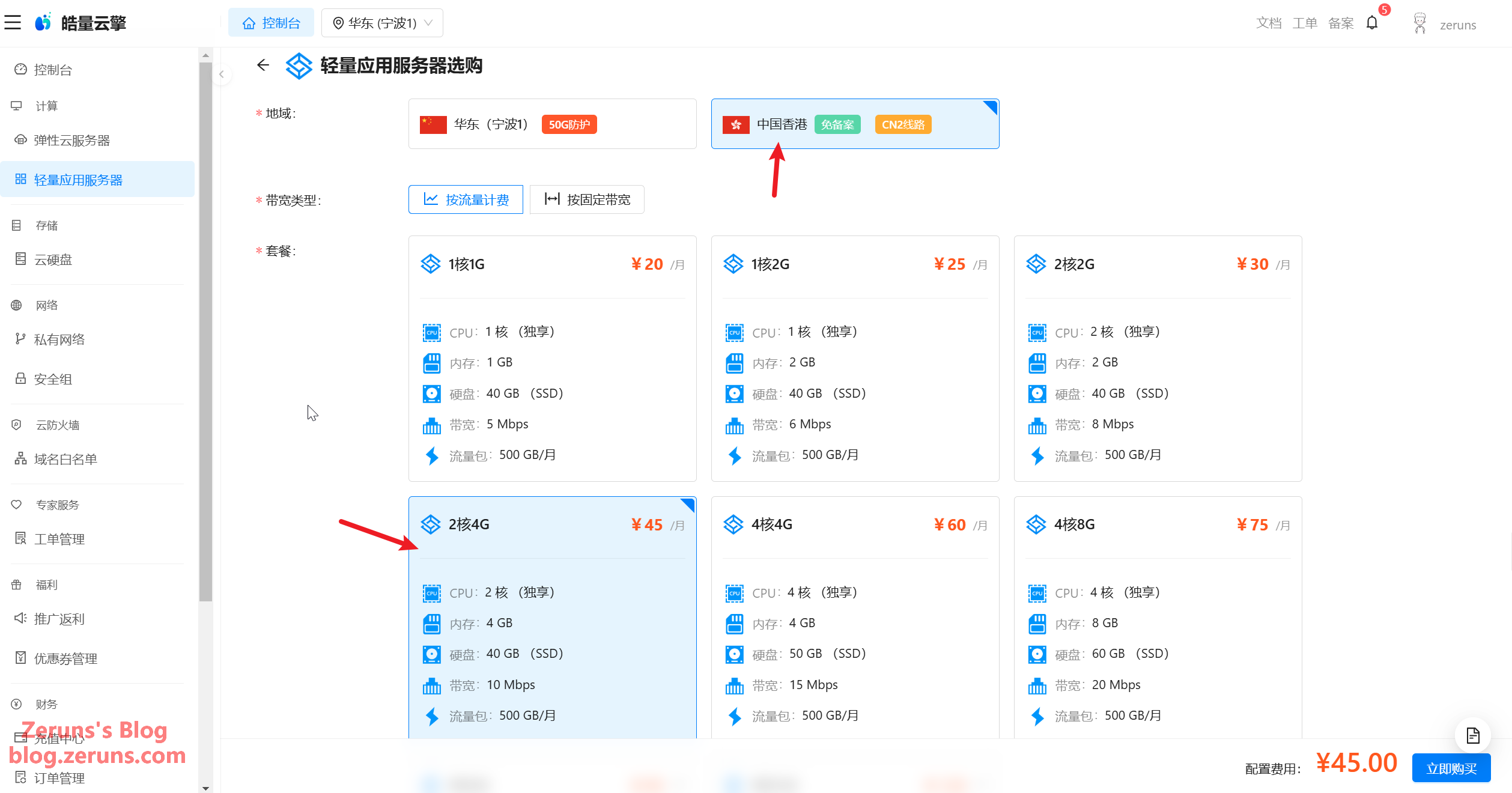Image resolution: width=1512 pixels, height=793 pixels.
Task: Click the user avatar icon
Action: (x=1419, y=23)
